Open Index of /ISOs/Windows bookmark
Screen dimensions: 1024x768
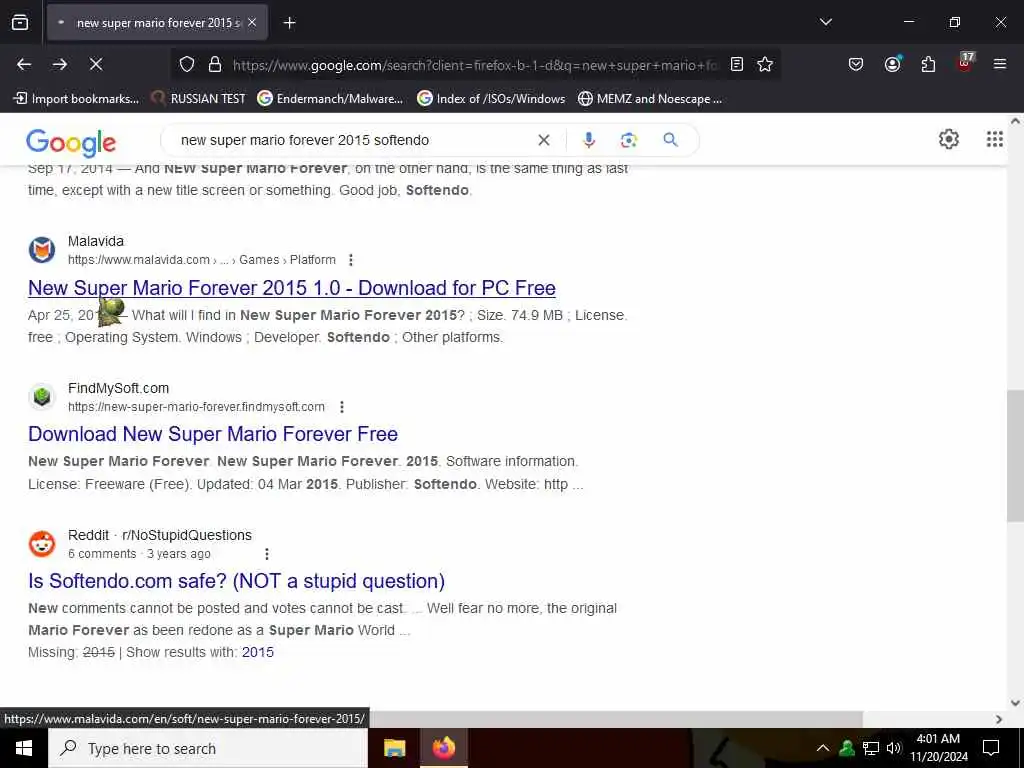coord(491,99)
